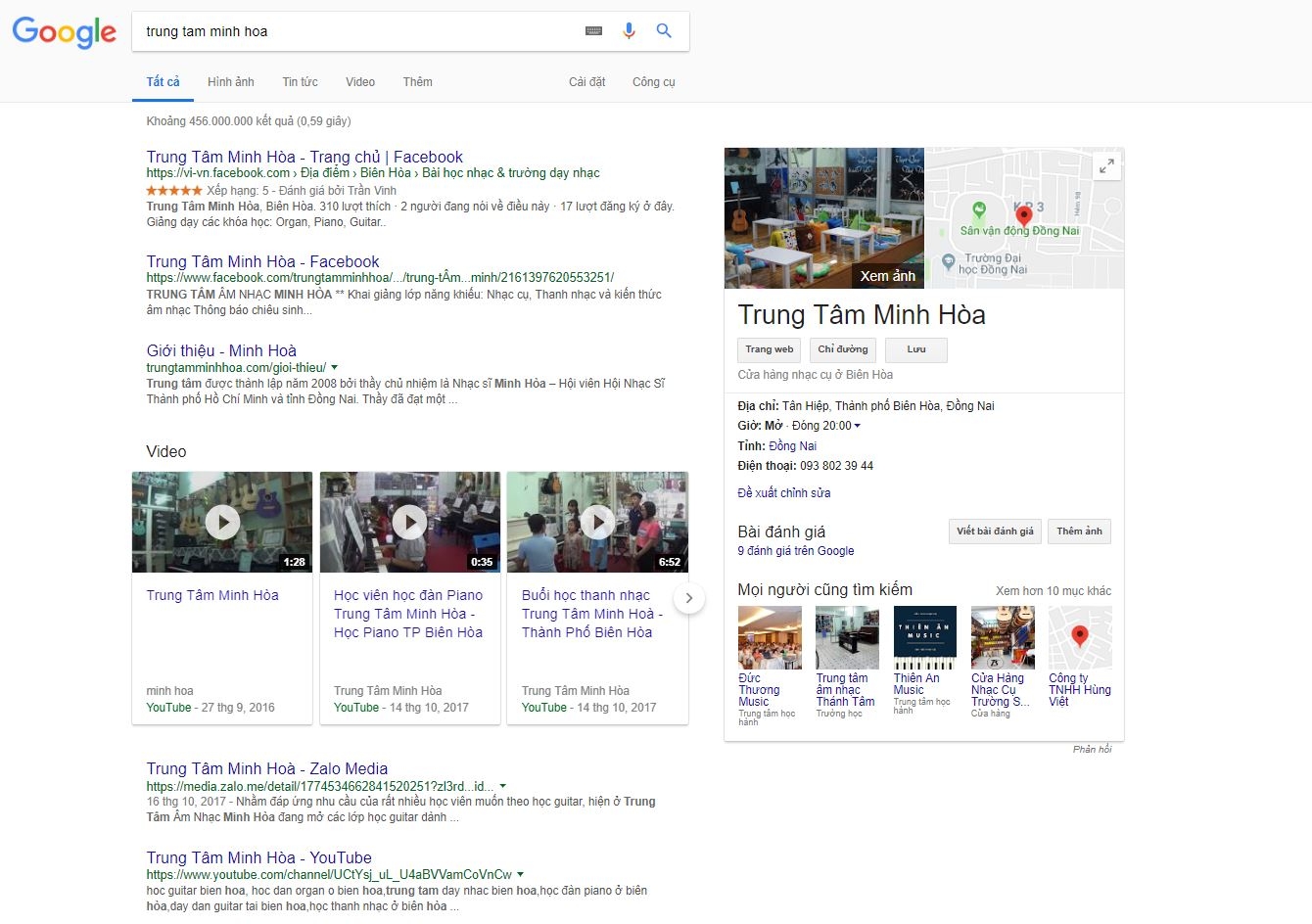The image size is (1312, 924).
Task: Open 'Trung Tâm Minh Hòa - Trang chủ | Facebook' result
Action: [x=305, y=157]
